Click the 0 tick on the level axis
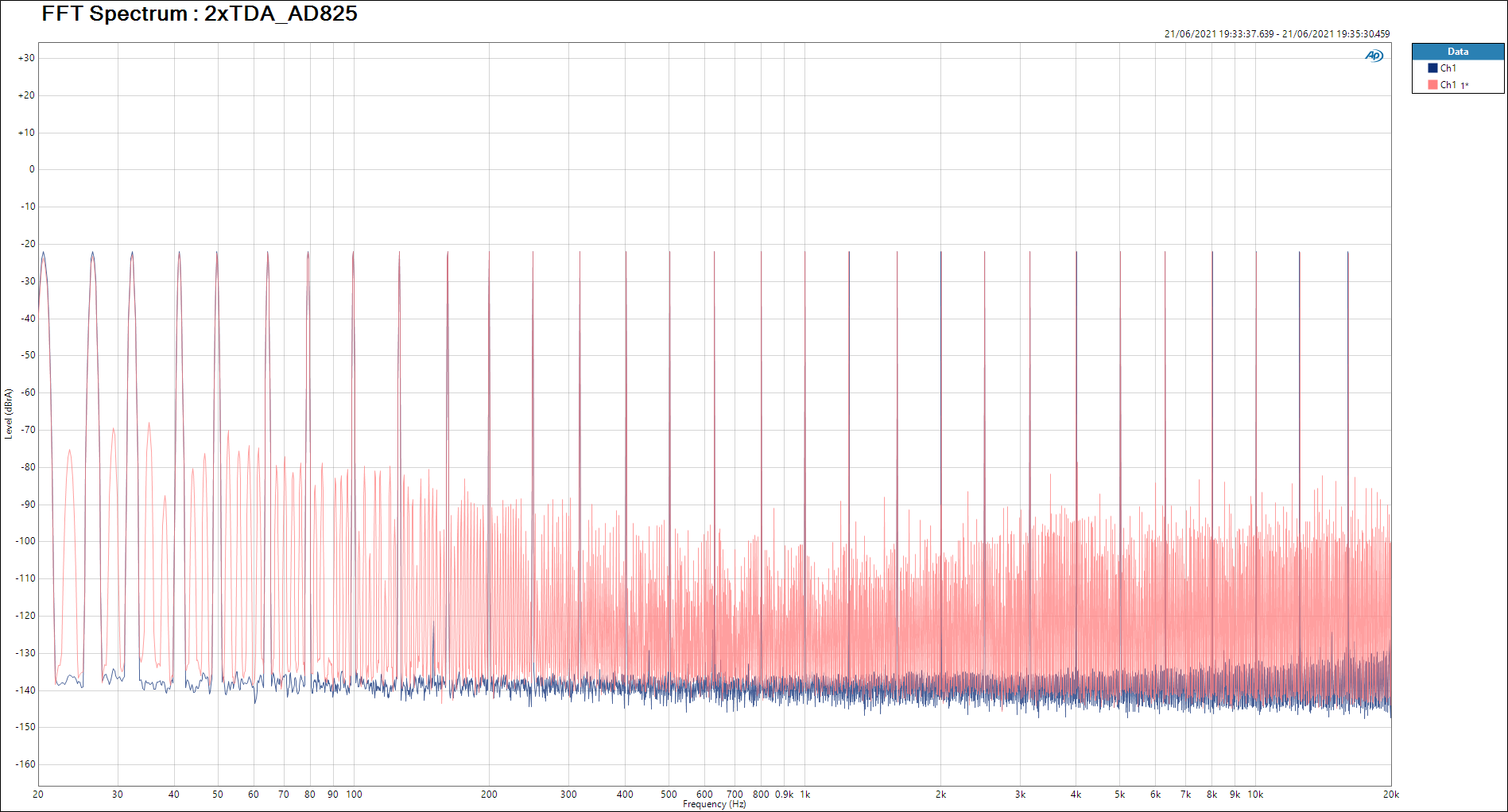The width and height of the screenshot is (1508, 812). (x=32, y=169)
